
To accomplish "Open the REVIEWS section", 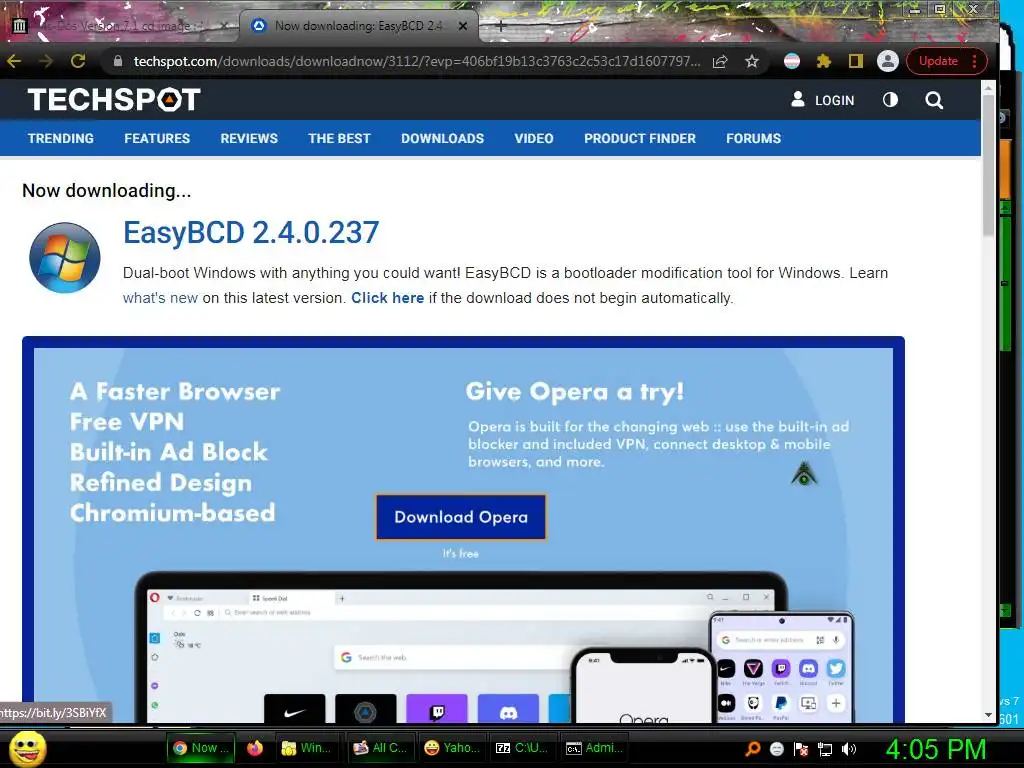I will point(249,138).
